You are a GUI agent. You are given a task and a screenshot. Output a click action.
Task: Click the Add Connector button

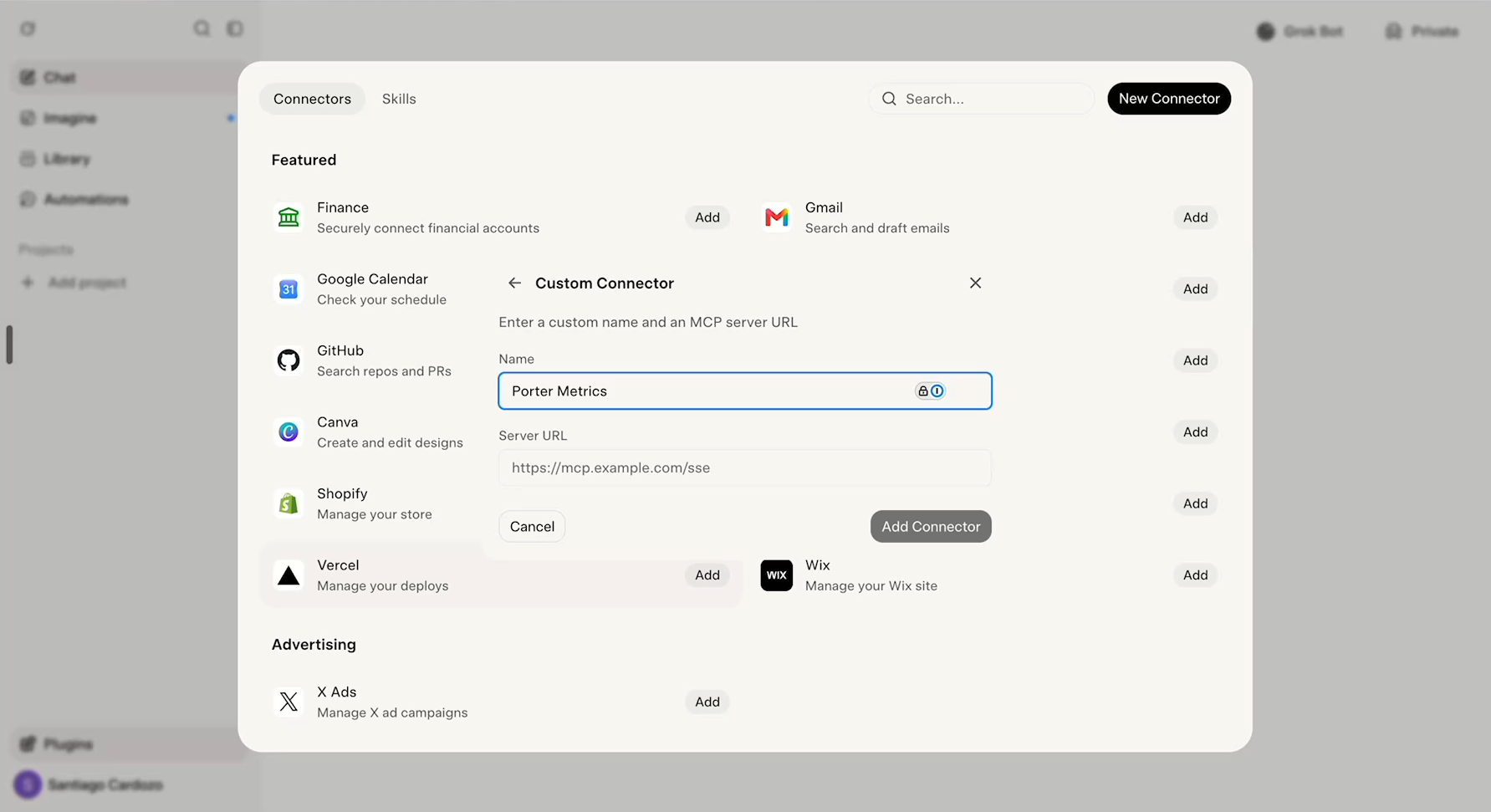click(x=931, y=527)
